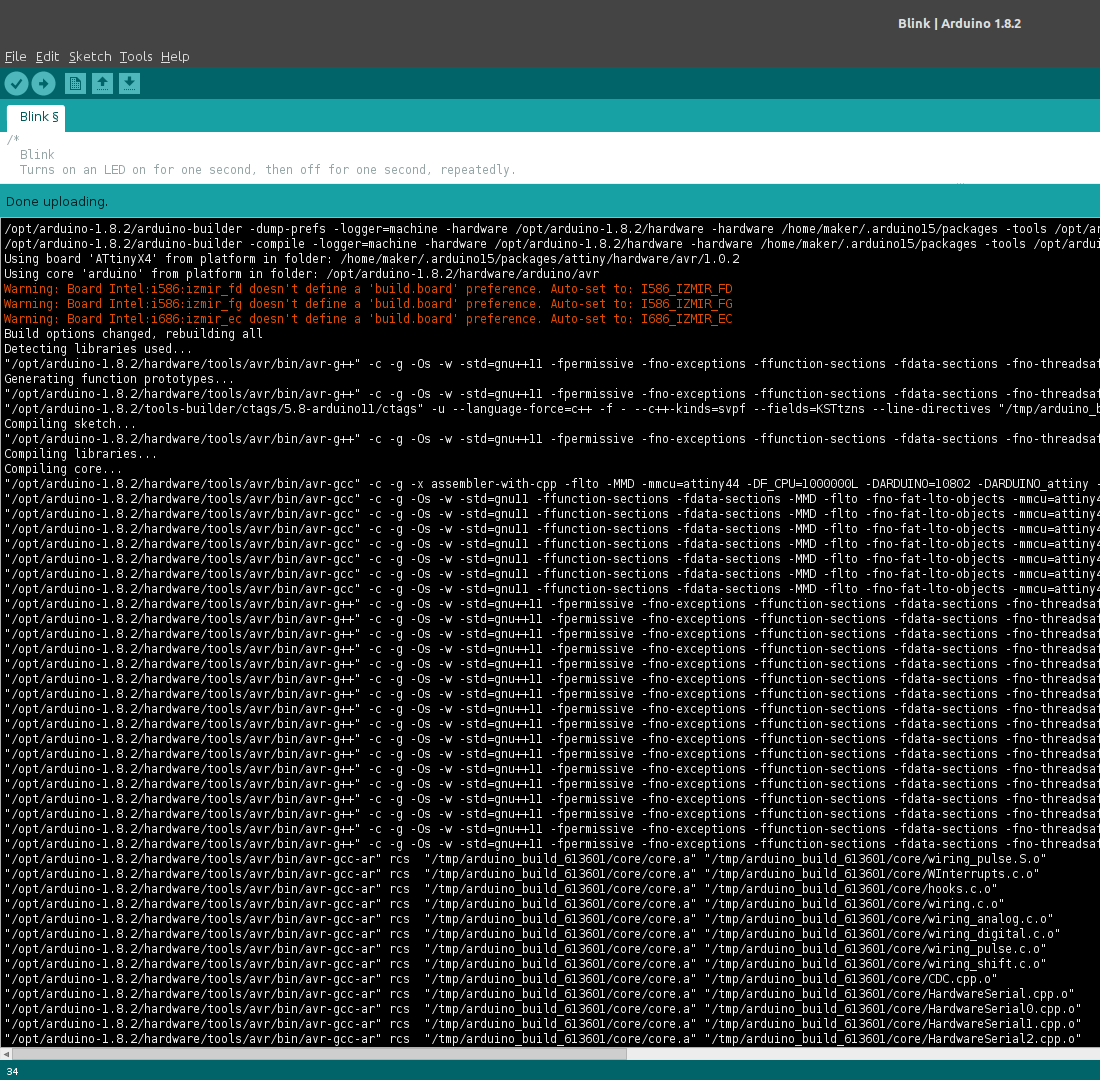Open the Help menu
This screenshot has height=1080, width=1100.
[x=175, y=57]
